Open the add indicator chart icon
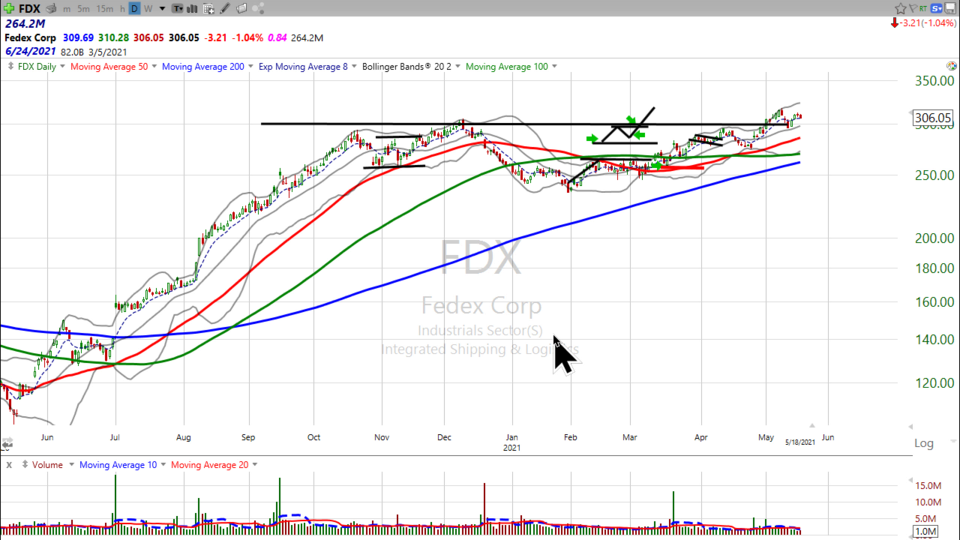The height and width of the screenshot is (540, 960). [x=208, y=9]
